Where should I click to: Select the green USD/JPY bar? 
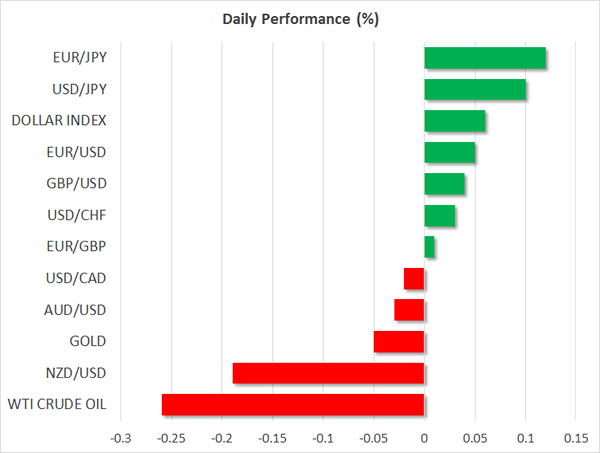coord(475,90)
